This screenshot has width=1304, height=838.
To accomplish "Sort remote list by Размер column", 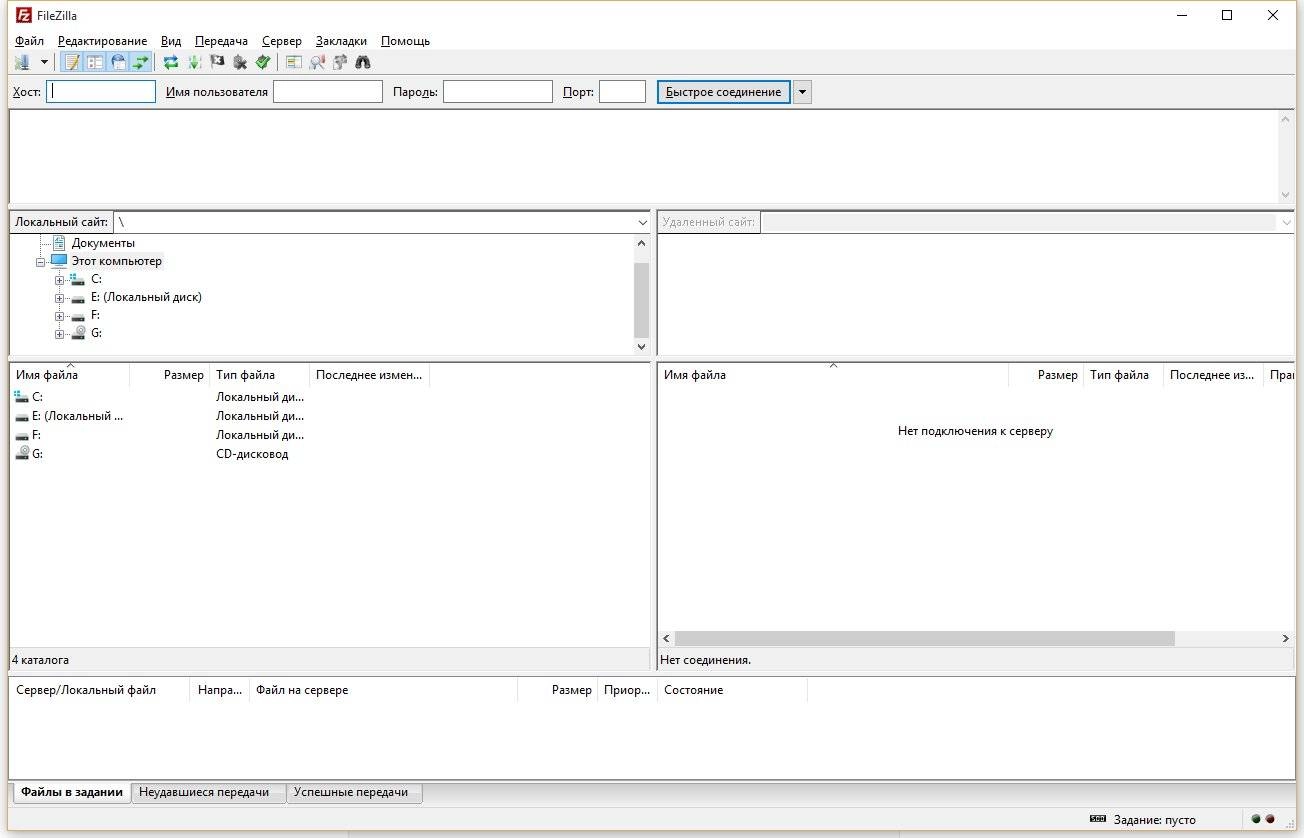I will pos(1046,375).
